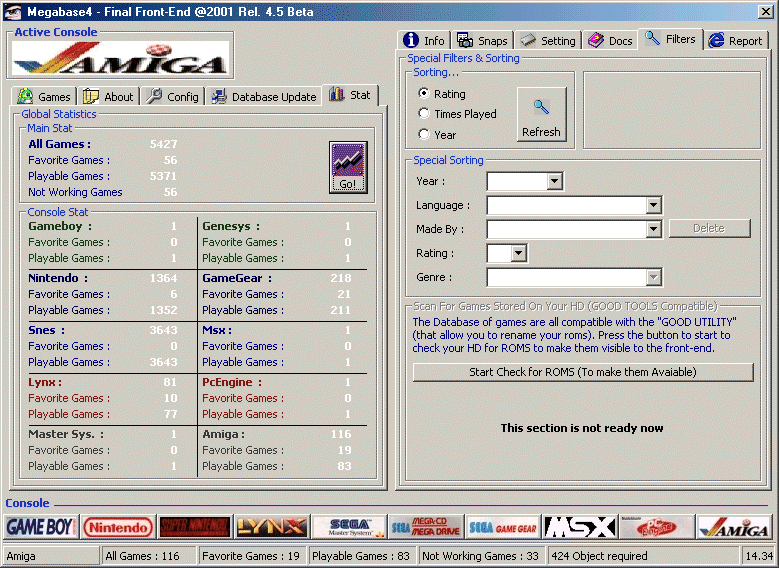
Task: Open the Setting tab
Action: [x=548, y=40]
